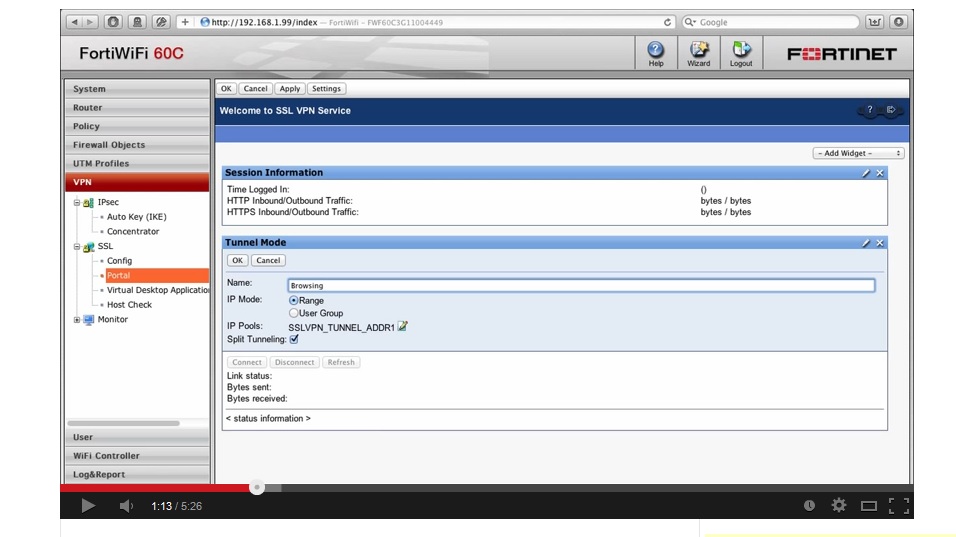Click Cancel in Tunnel Mode widget
The height and width of the screenshot is (537, 956).
268,260
